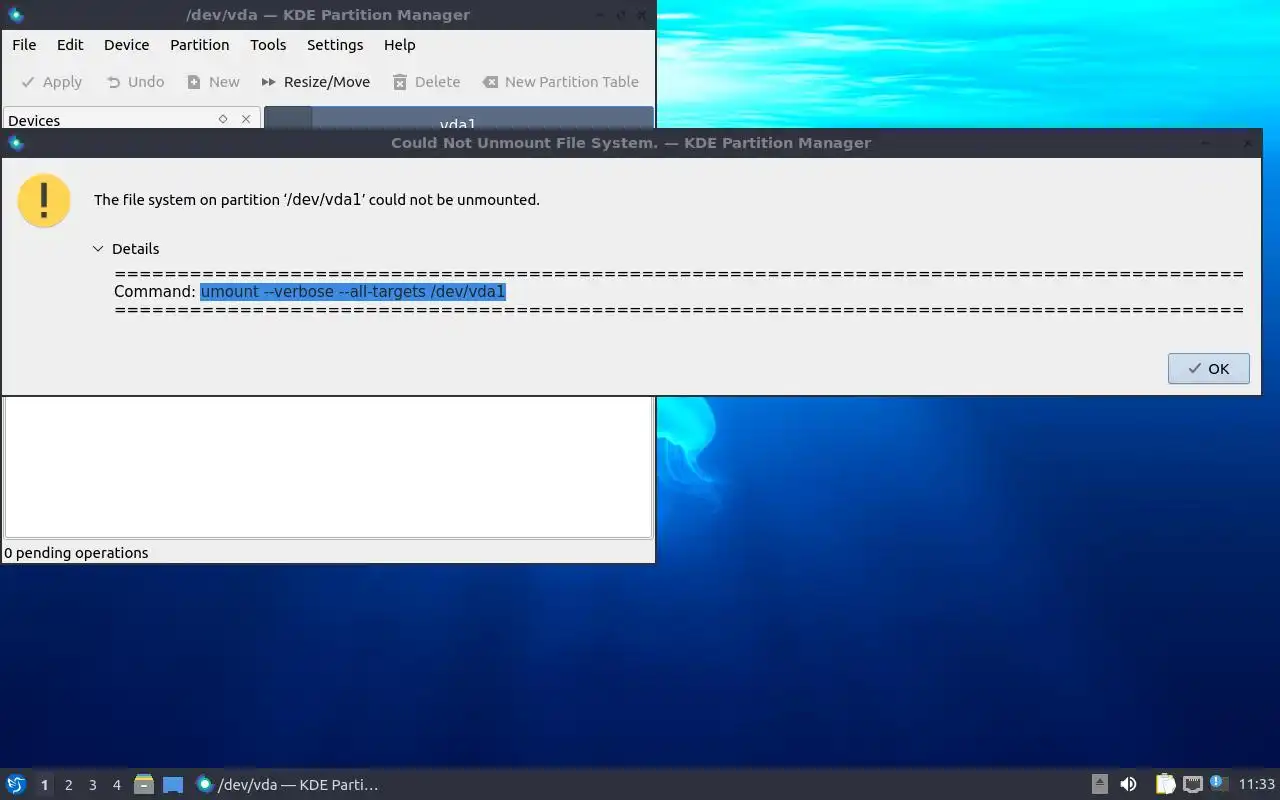
Task: Click the Undo toolbar button
Action: coord(135,82)
